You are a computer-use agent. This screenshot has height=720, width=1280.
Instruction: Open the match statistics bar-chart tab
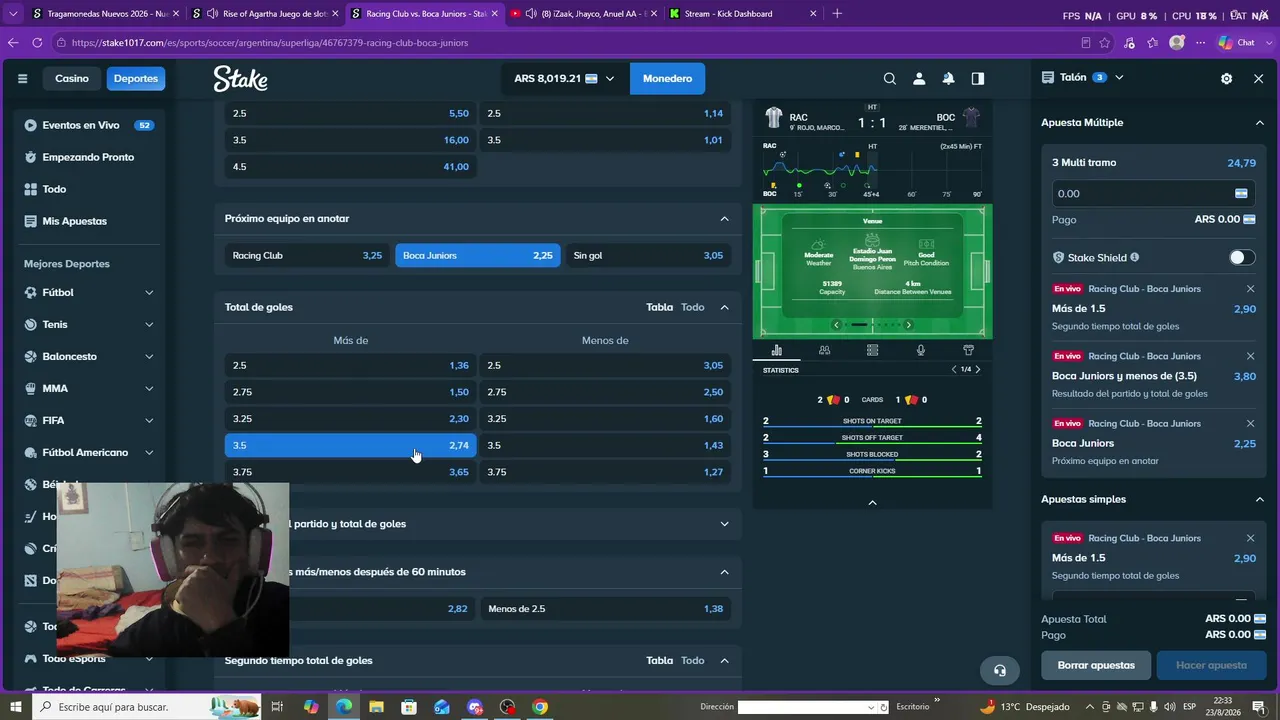click(x=777, y=350)
